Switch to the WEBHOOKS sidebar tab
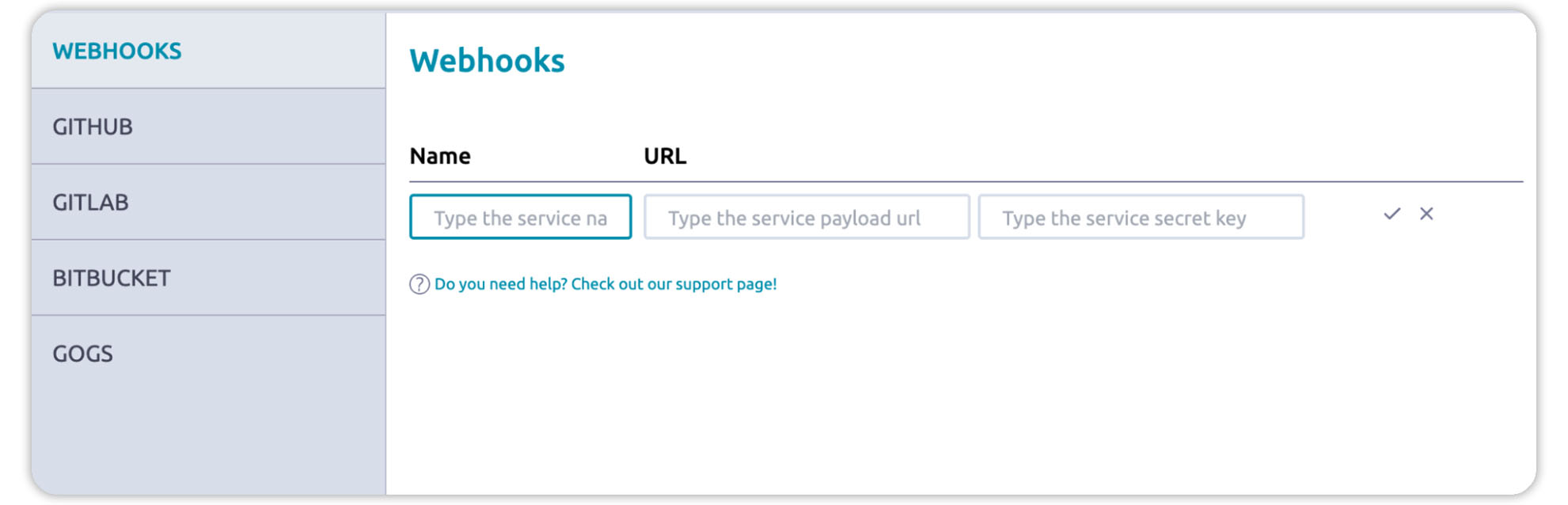Viewport: 1568px width, 505px height. coord(117,51)
